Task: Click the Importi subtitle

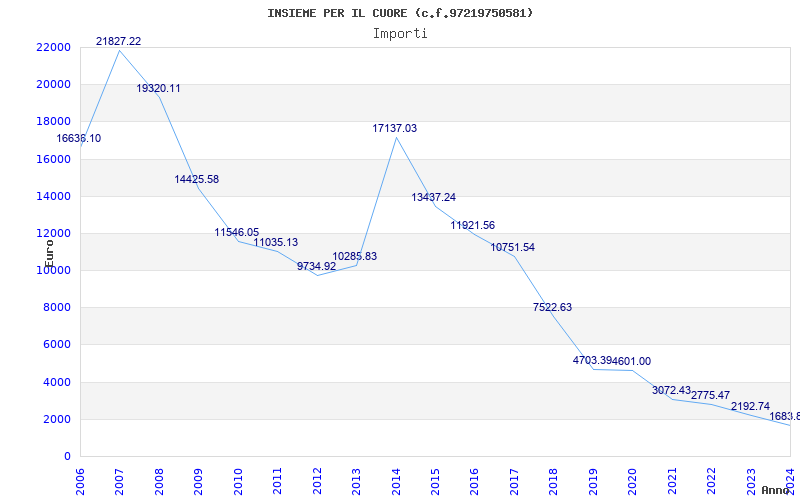Action: tap(400, 34)
